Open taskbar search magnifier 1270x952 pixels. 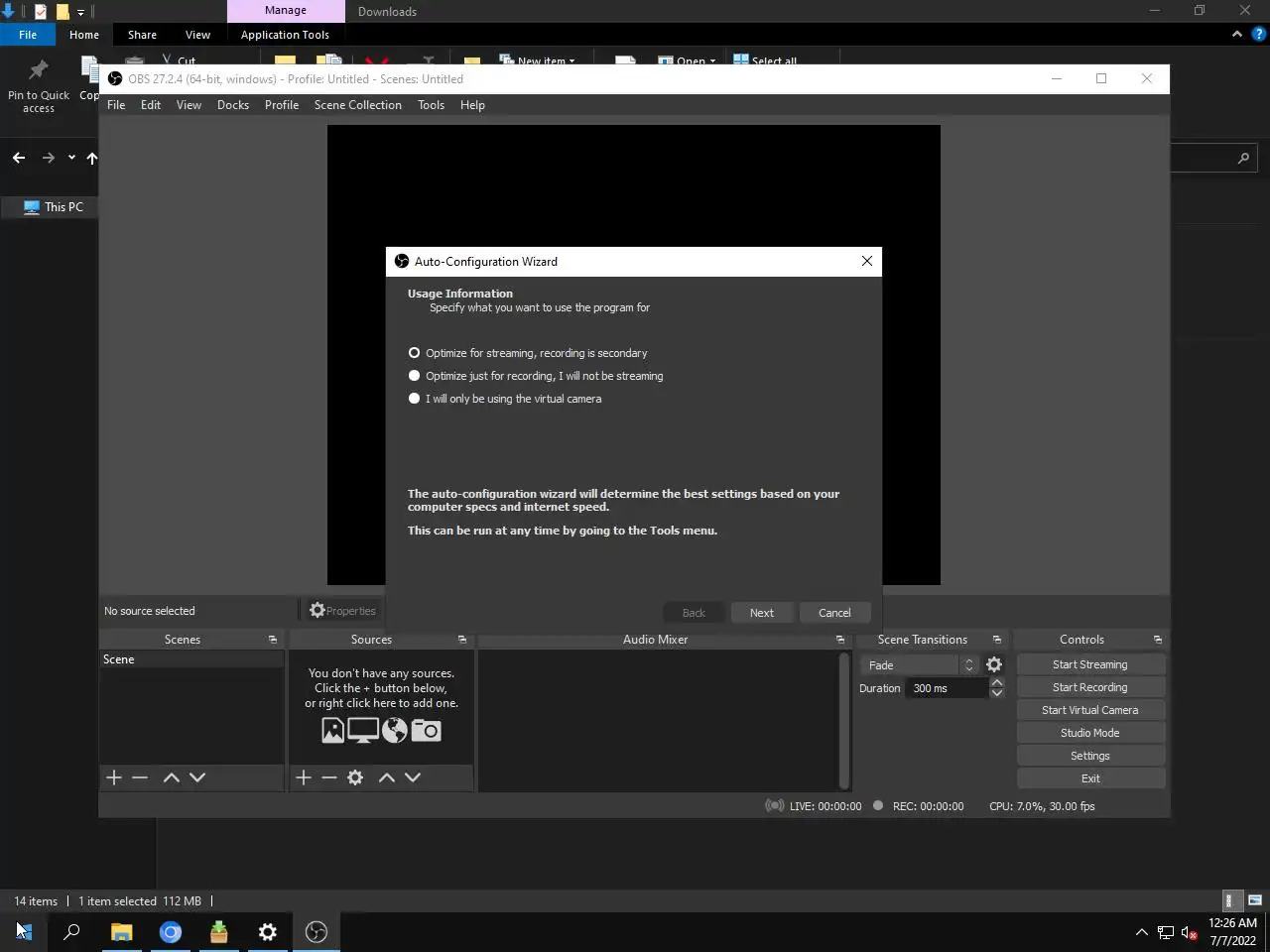[x=71, y=932]
